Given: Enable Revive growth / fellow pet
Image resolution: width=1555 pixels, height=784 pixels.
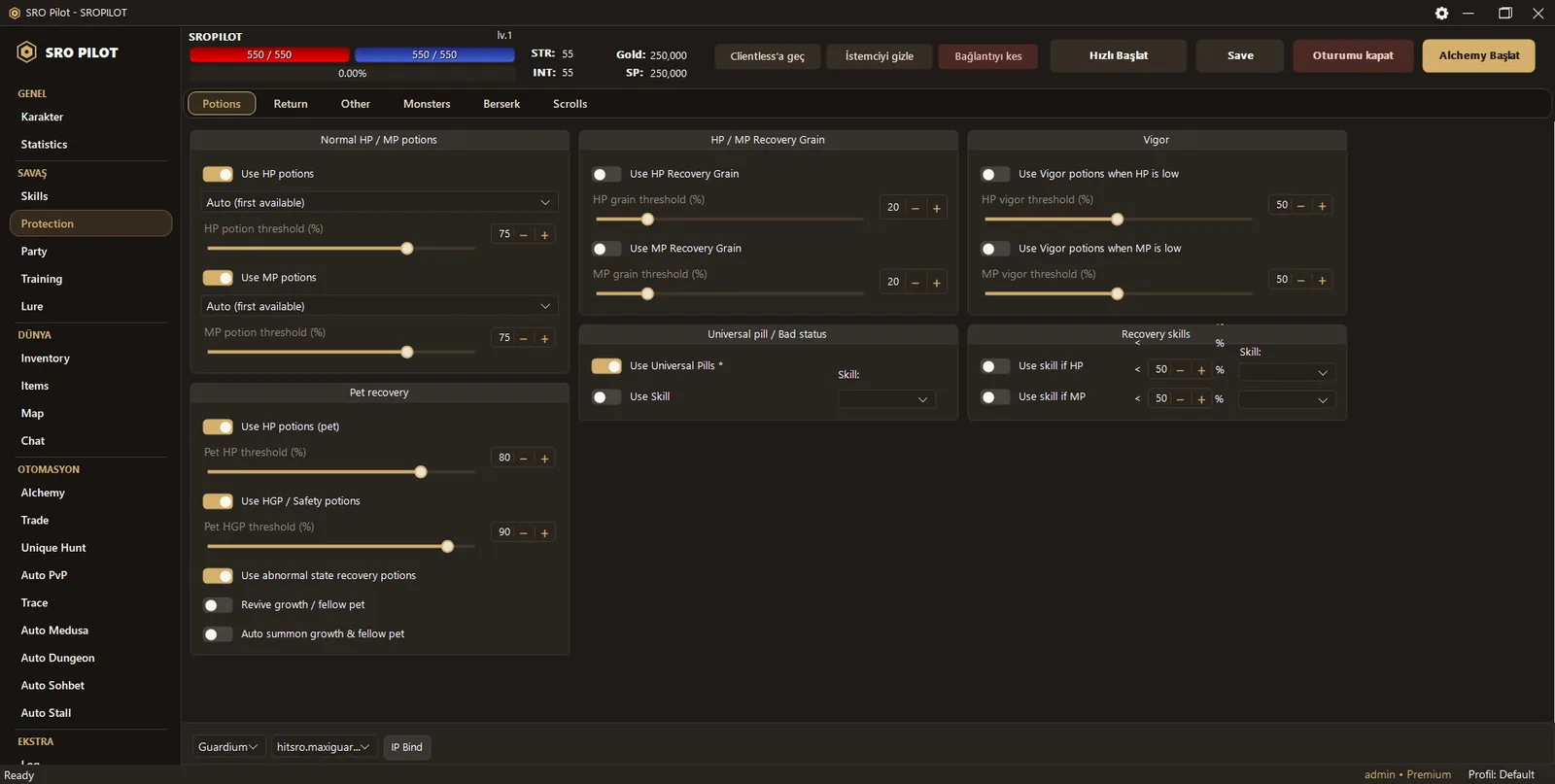Looking at the screenshot, I should 218,605.
